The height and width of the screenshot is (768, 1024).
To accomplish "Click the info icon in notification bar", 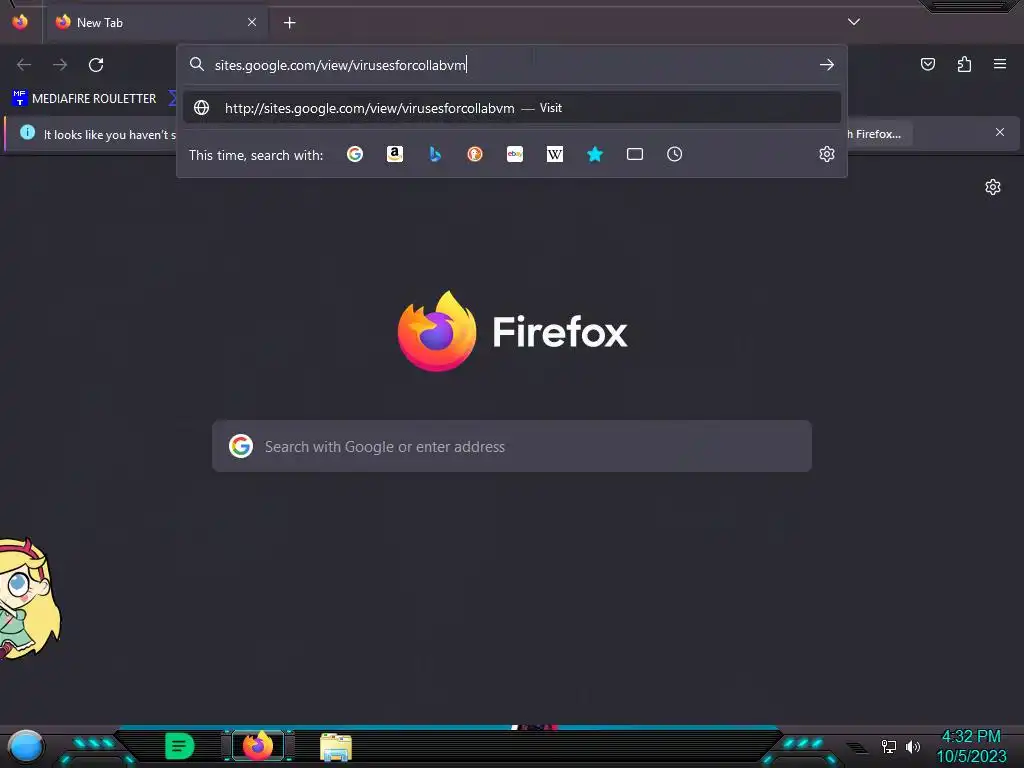I will (27, 133).
